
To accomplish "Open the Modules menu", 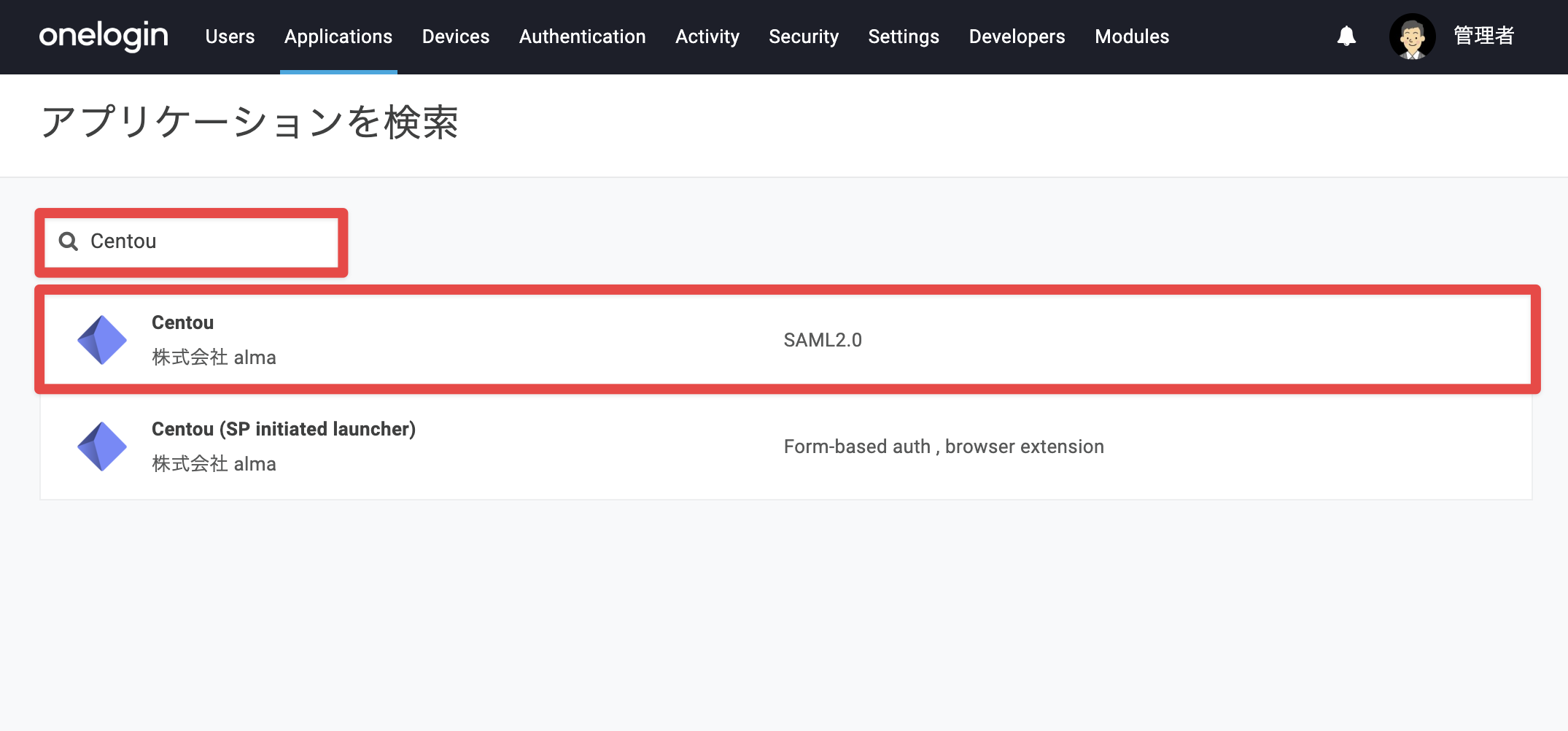I will click(x=1132, y=36).
